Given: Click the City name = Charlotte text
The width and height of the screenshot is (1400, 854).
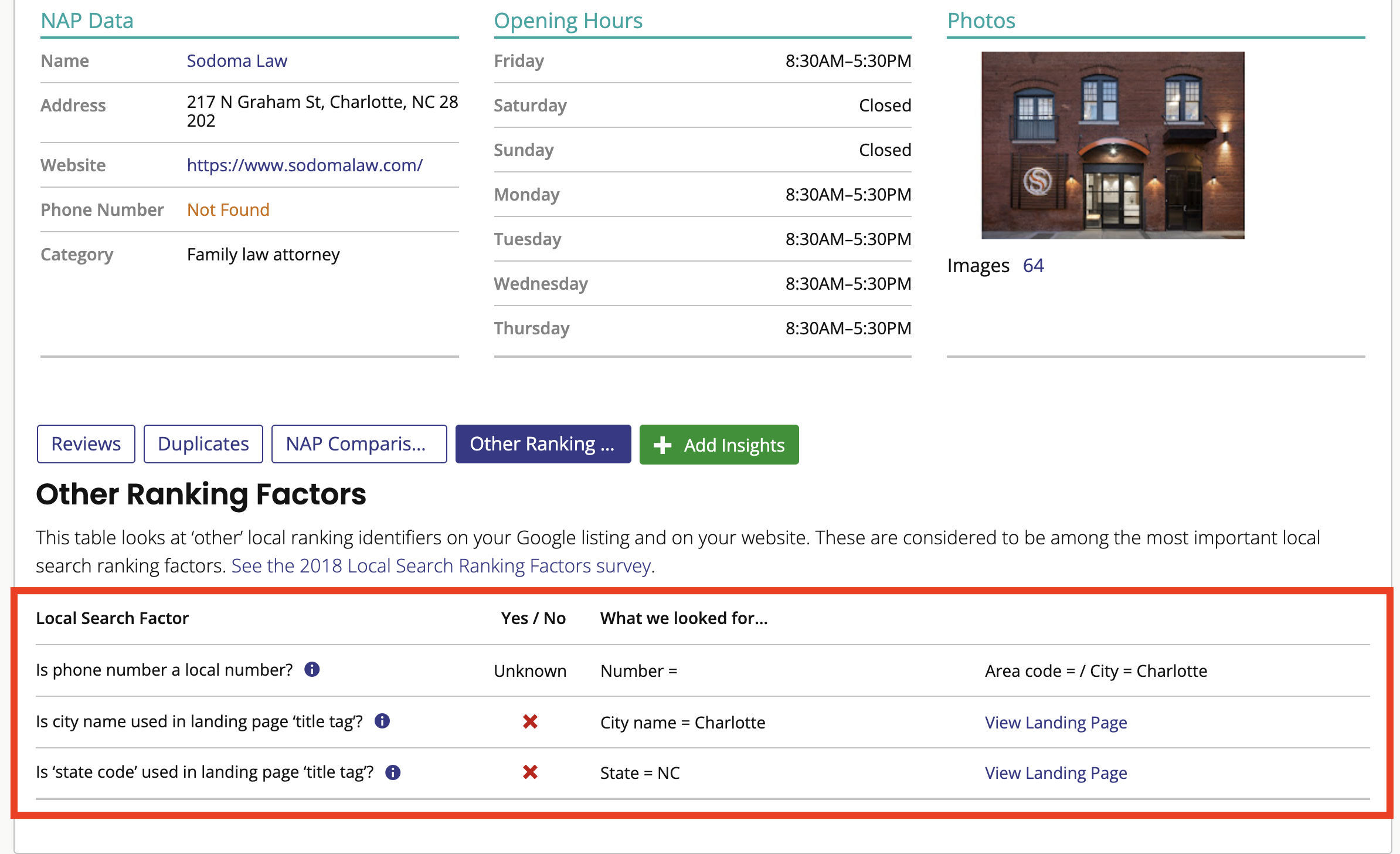Looking at the screenshot, I should pos(683,723).
